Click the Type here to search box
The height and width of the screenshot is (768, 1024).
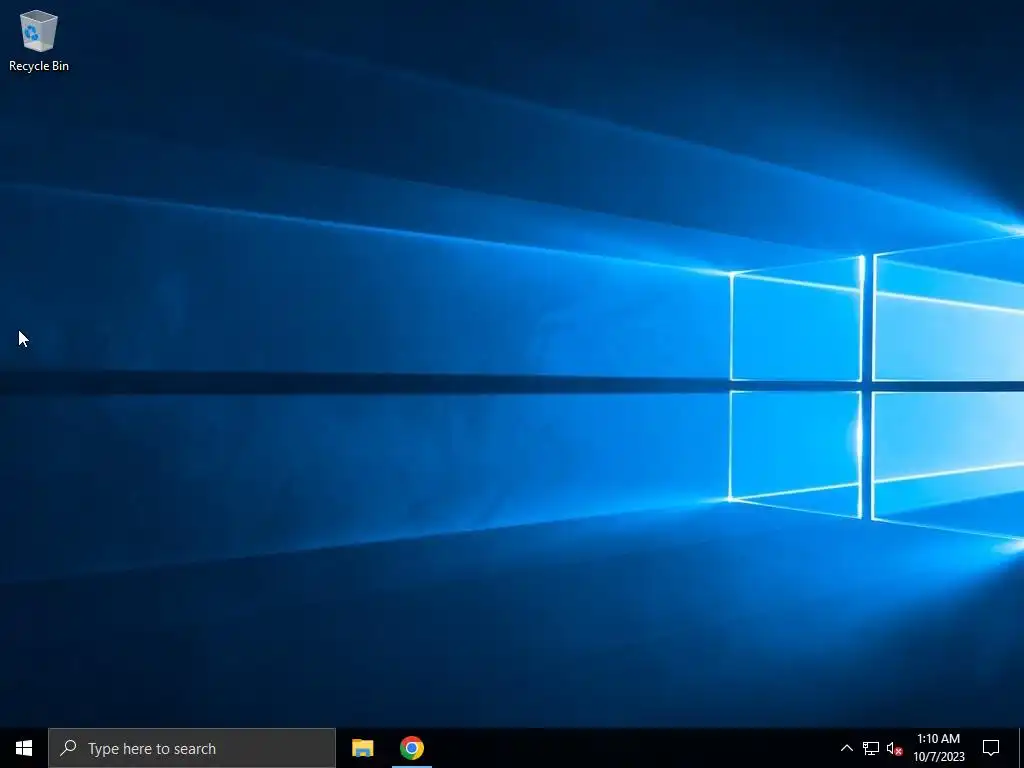[192, 748]
